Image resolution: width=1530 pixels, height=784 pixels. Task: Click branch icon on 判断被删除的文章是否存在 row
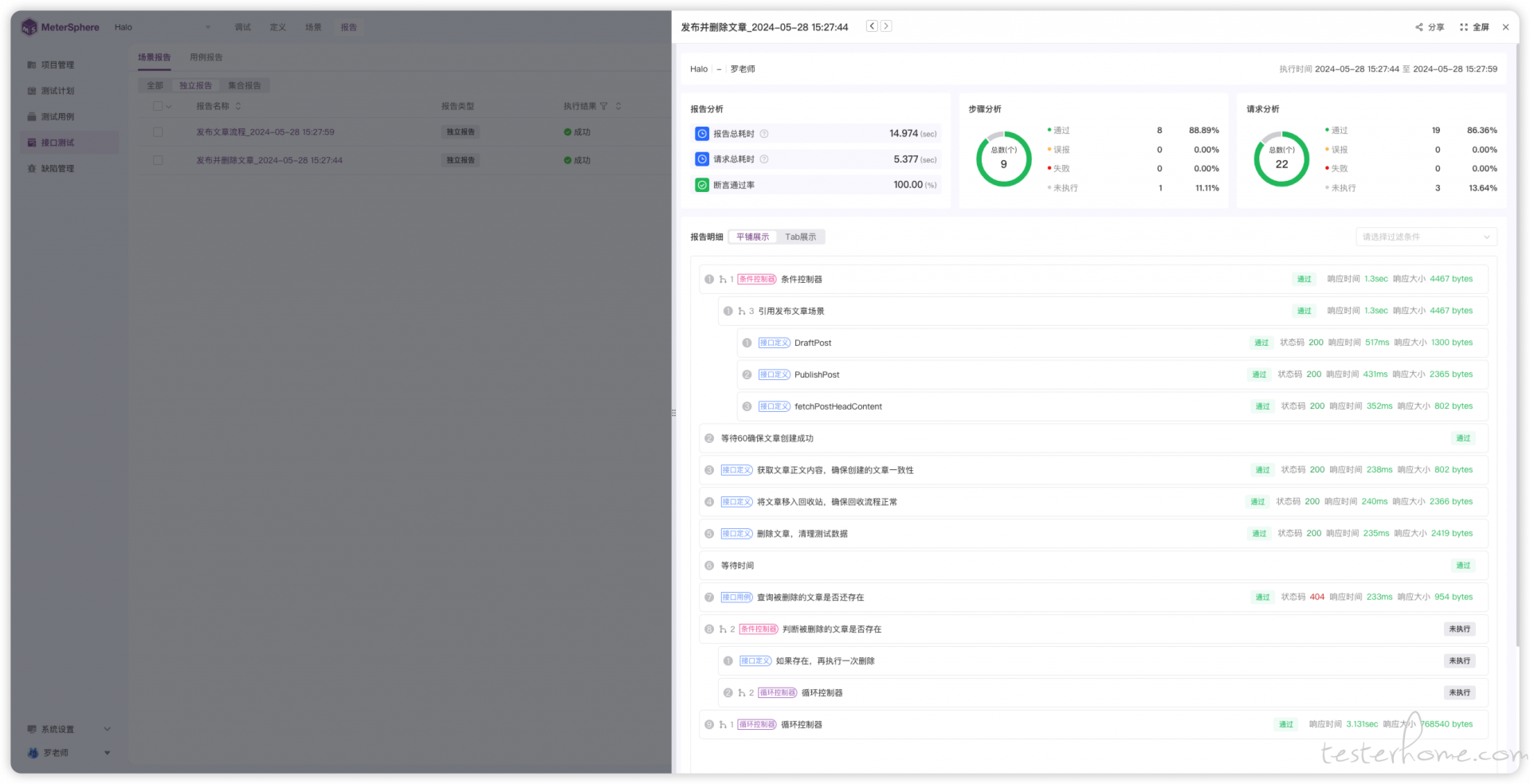[x=723, y=629]
